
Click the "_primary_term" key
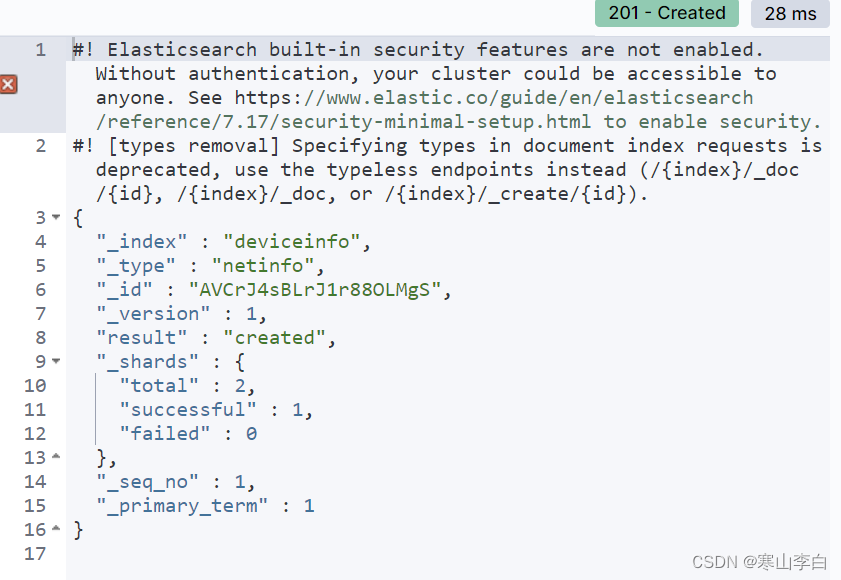(x=182, y=505)
